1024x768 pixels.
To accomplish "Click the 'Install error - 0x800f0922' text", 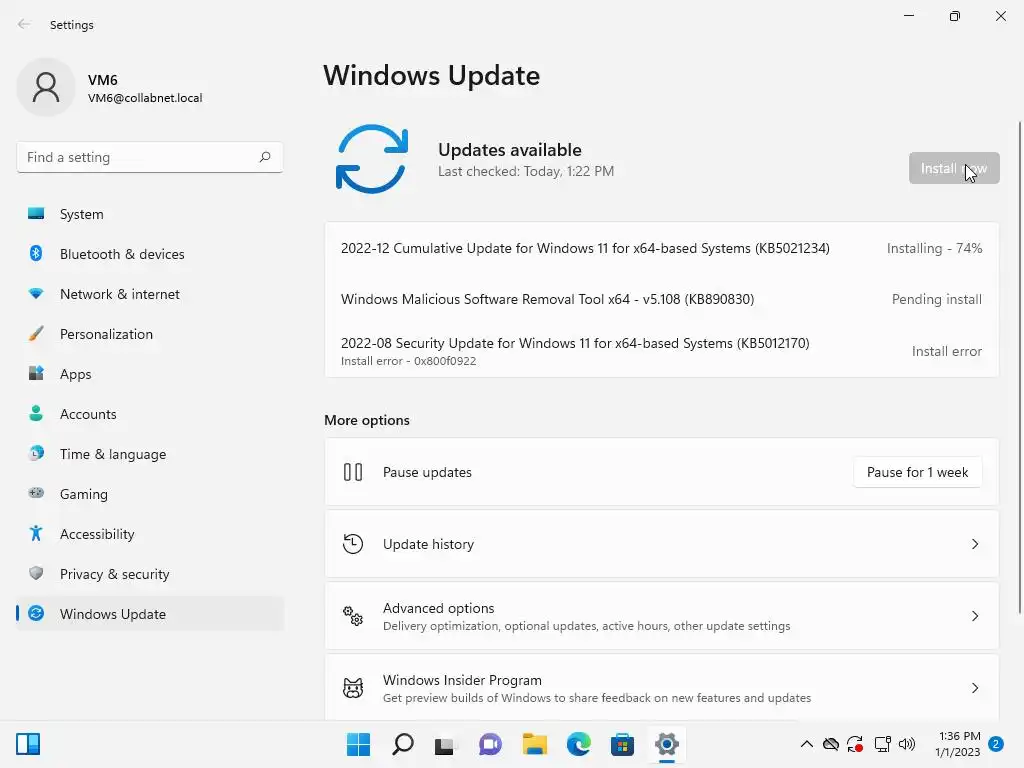I will pos(408,361).
